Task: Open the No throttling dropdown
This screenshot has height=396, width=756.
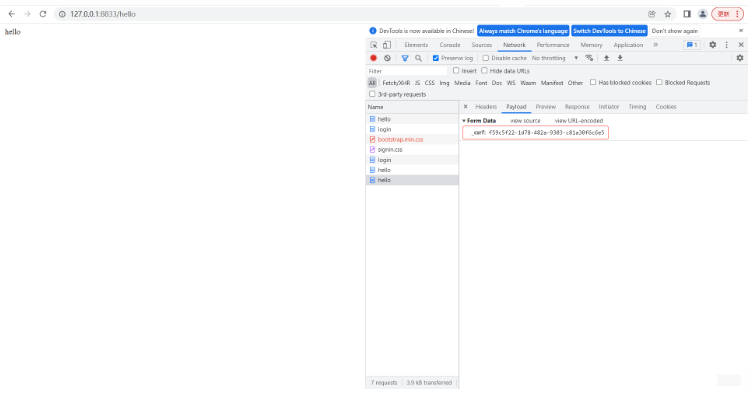Action: coord(554,58)
